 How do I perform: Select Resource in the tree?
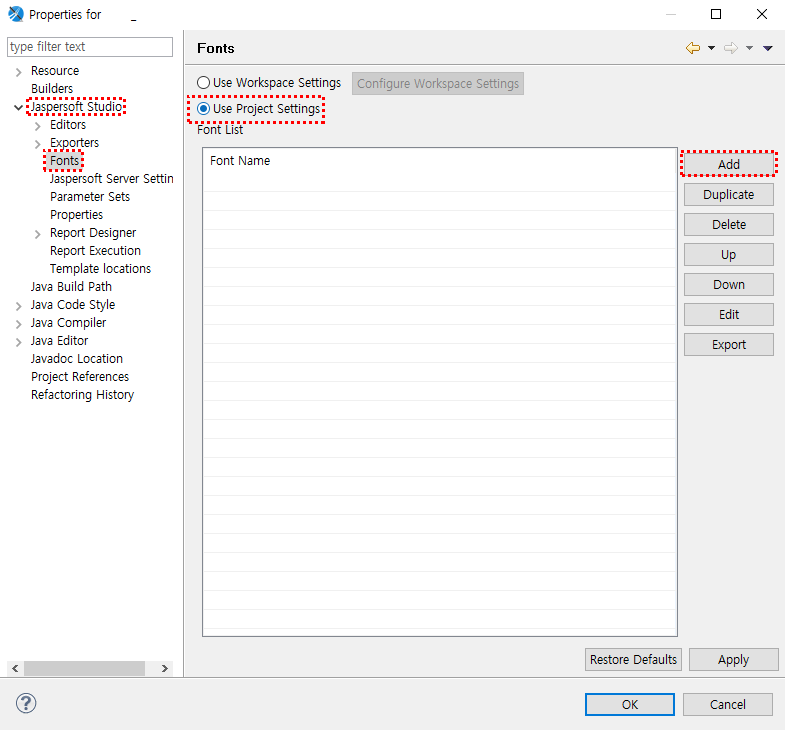click(x=55, y=71)
